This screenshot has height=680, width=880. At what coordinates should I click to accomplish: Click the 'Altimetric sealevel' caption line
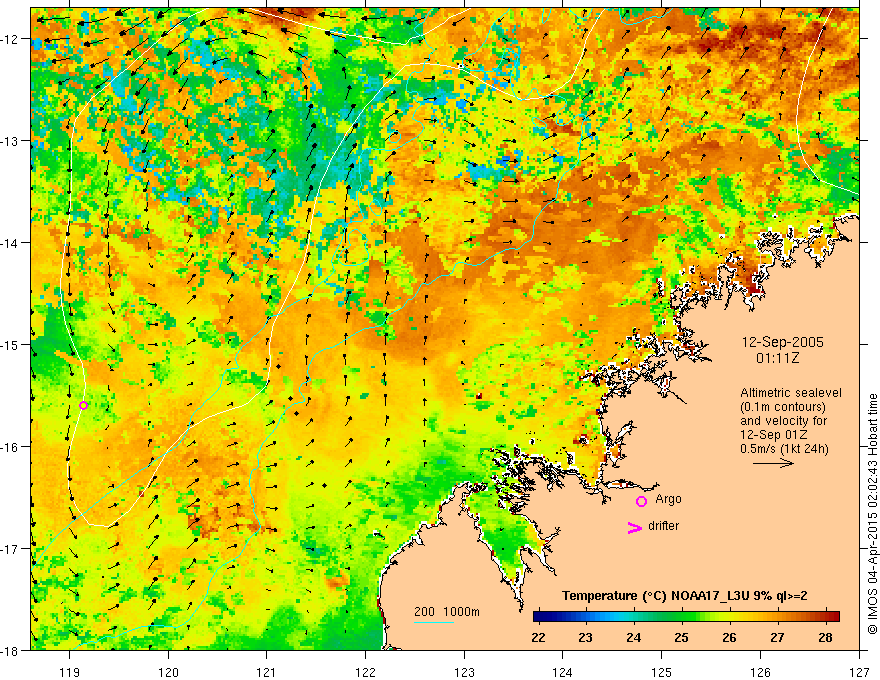point(791,393)
